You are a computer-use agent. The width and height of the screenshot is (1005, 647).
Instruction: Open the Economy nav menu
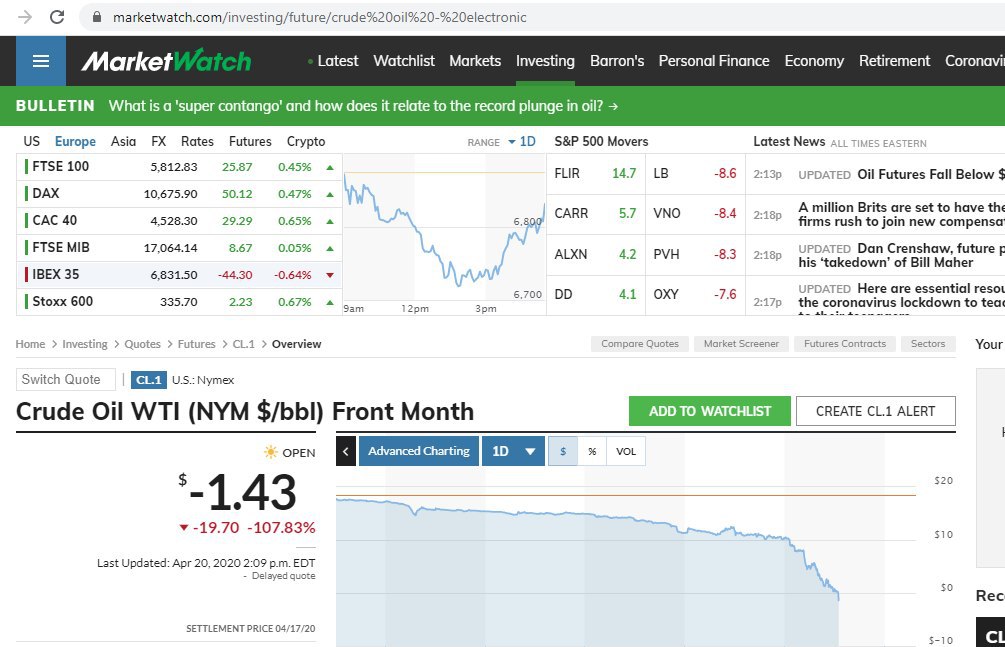(x=814, y=61)
